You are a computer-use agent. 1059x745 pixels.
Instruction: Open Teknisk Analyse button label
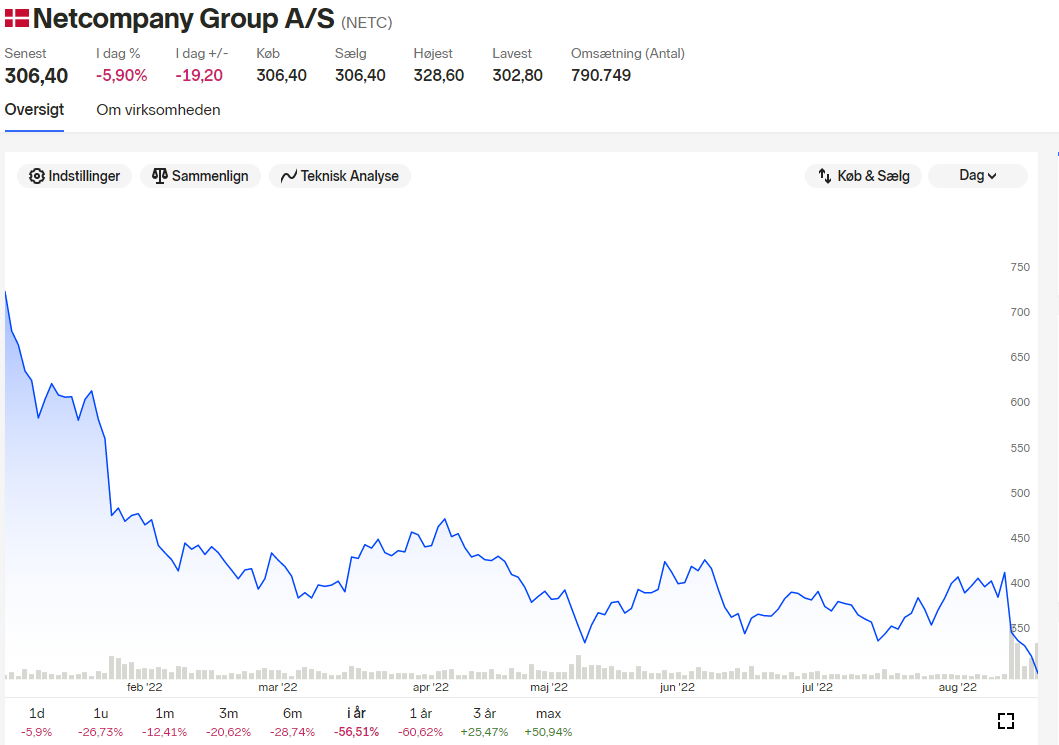[x=350, y=176]
